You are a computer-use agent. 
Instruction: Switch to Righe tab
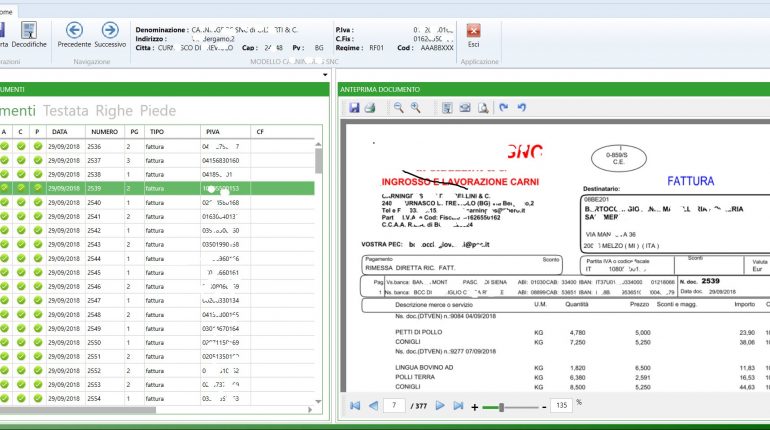(x=114, y=111)
